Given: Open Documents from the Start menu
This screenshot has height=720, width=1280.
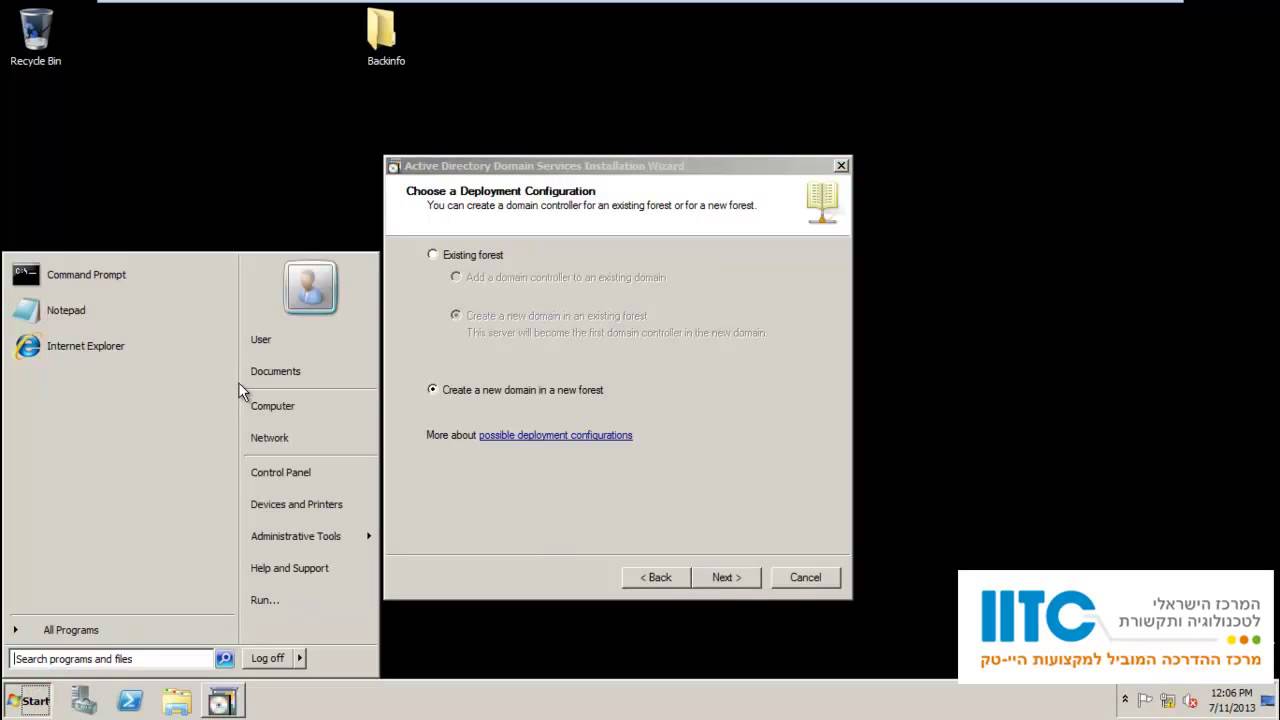Looking at the screenshot, I should pos(275,372).
